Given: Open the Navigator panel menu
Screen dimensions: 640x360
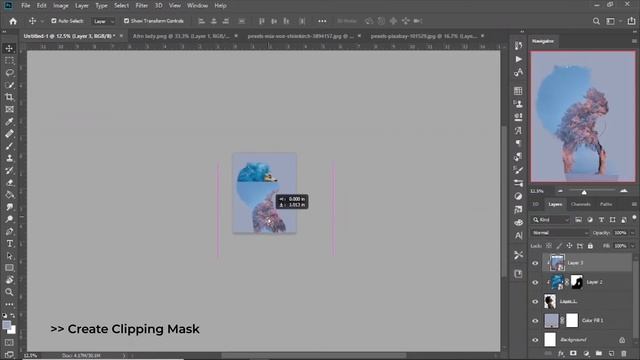Looking at the screenshot, I should pos(634,41).
